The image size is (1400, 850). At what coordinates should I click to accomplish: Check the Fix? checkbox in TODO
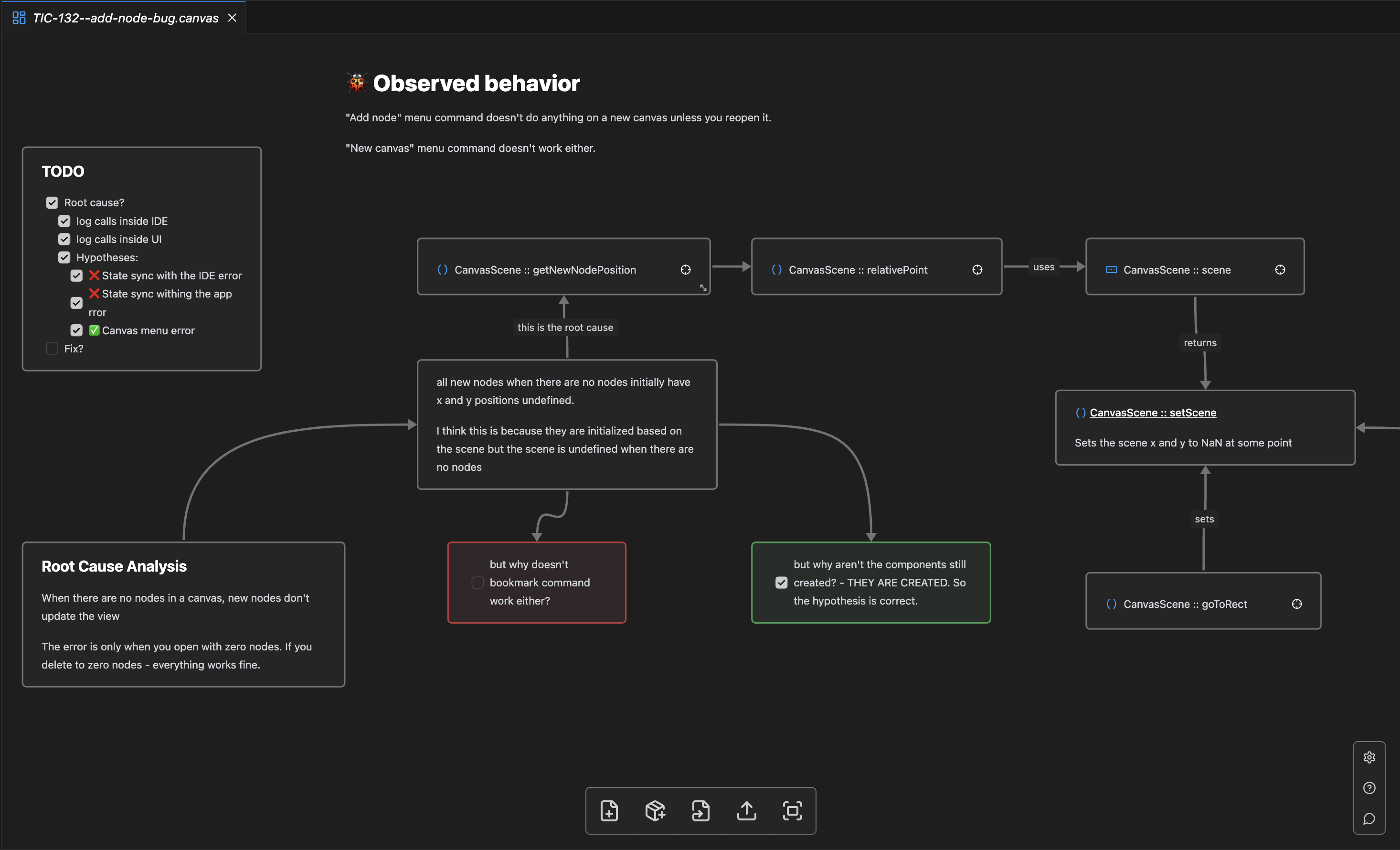pos(52,349)
